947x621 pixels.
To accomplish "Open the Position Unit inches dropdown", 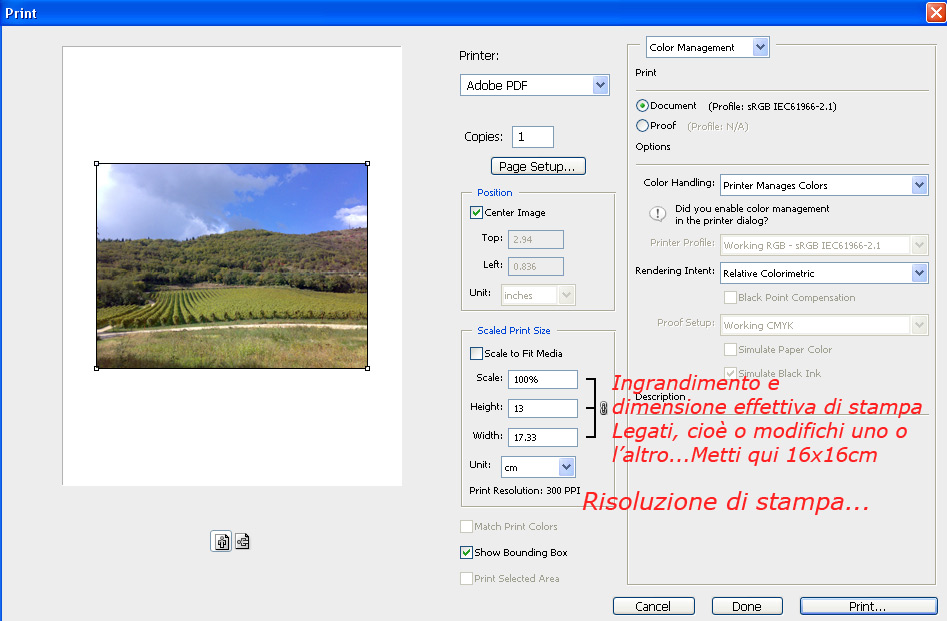I will [x=538, y=295].
